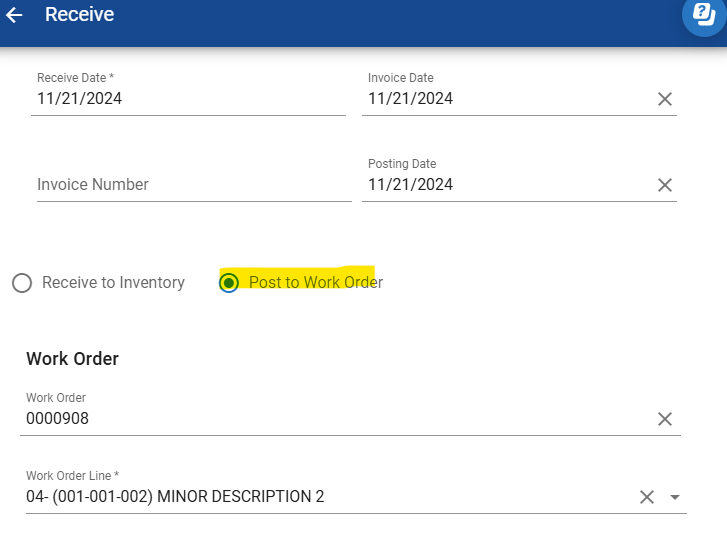Click the highlighted Post to Work Order label

pos(316,283)
